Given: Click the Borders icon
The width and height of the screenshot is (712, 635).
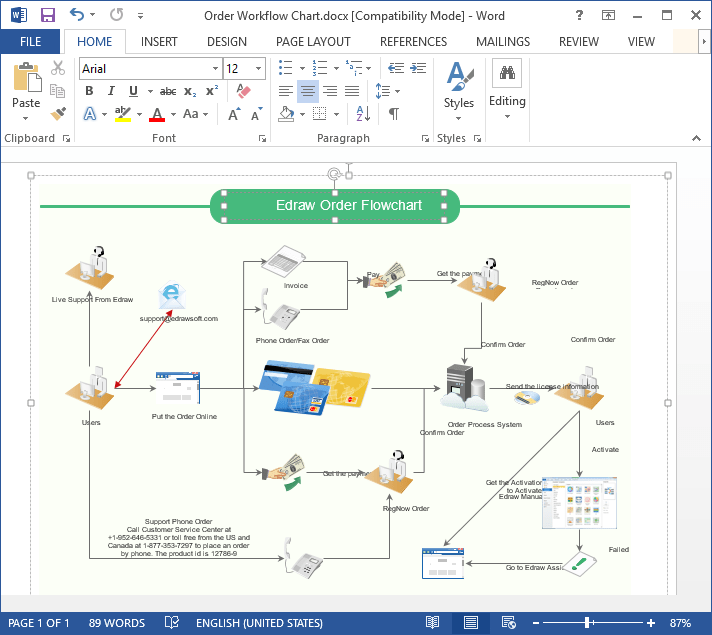Looking at the screenshot, I should tap(320, 114).
